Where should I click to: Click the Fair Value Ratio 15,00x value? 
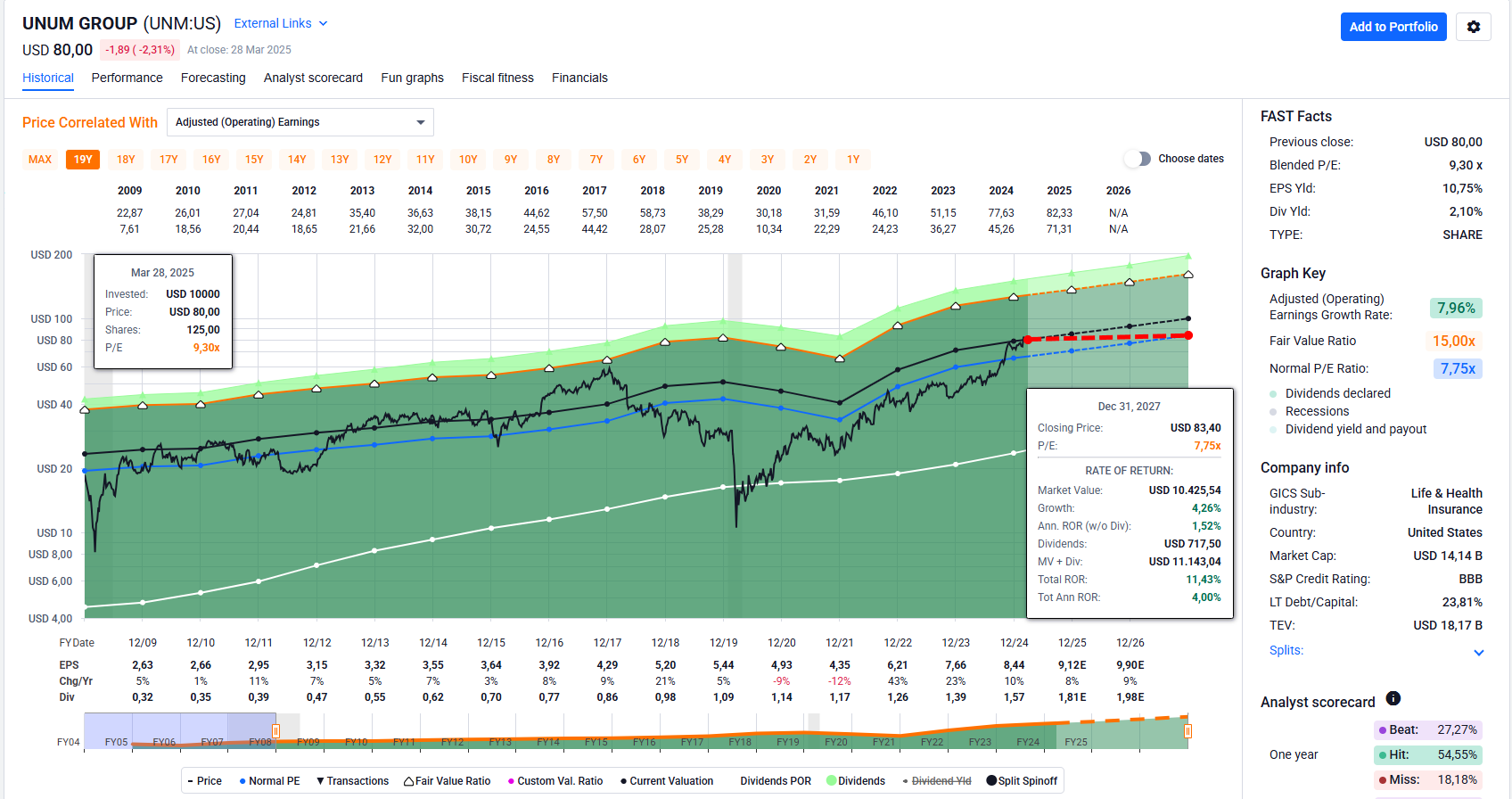pyautogui.click(x=1453, y=341)
